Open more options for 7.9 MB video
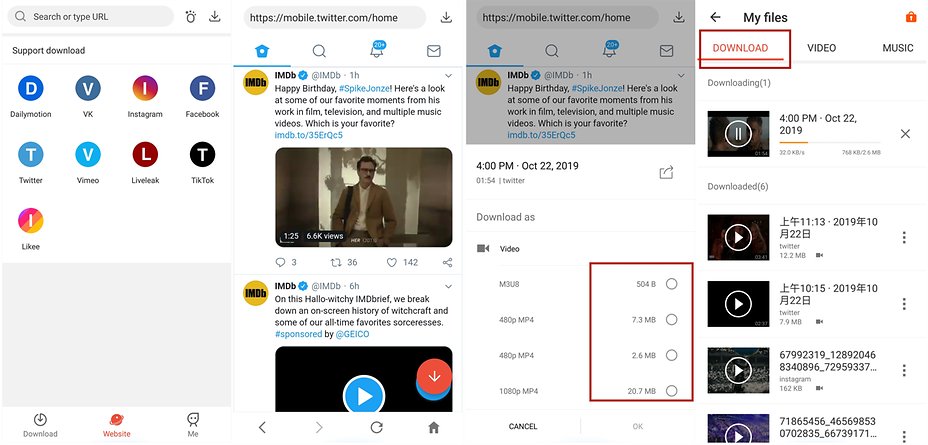The image size is (928, 445). pyautogui.click(x=904, y=304)
